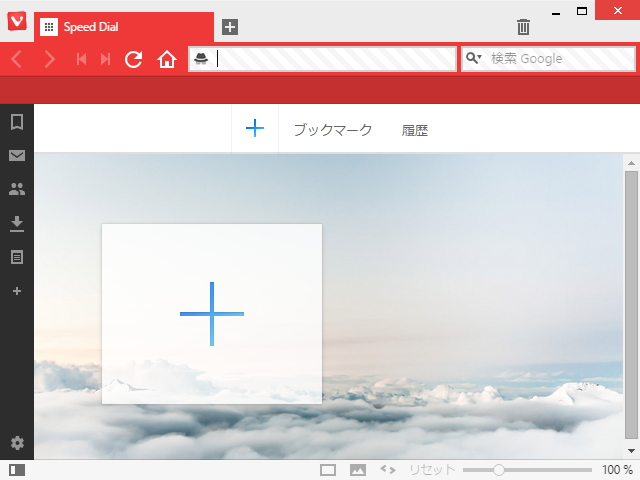Open the Downloads panel
640x480 pixels.
tap(17, 224)
